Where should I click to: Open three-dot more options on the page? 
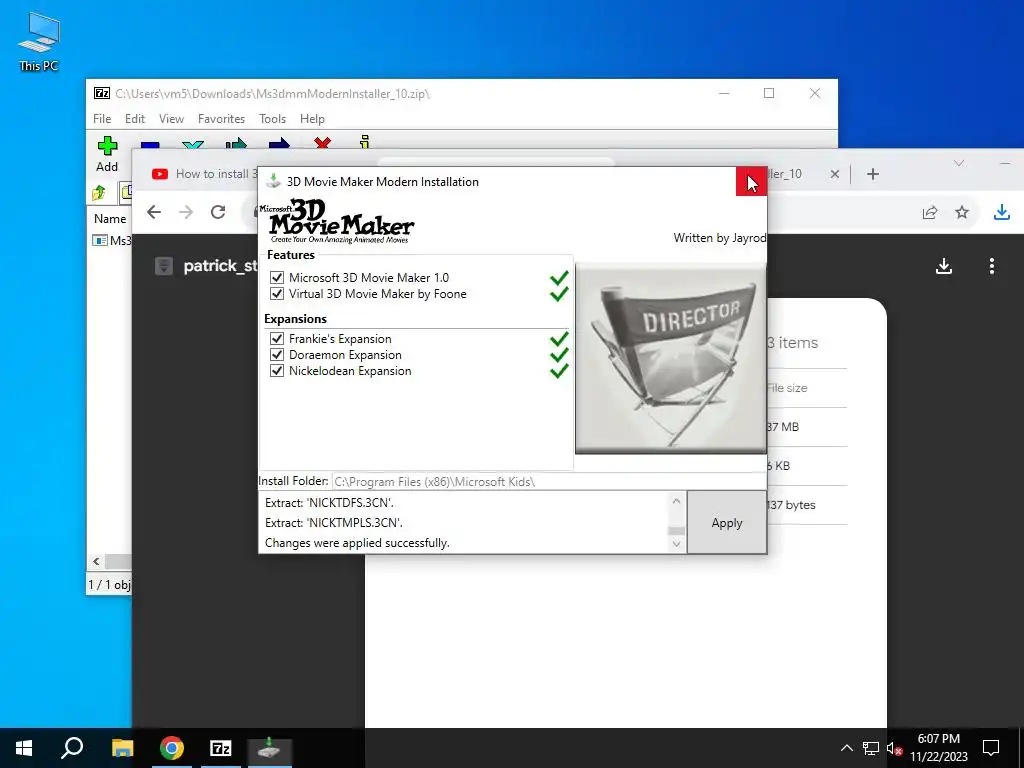tap(991, 266)
